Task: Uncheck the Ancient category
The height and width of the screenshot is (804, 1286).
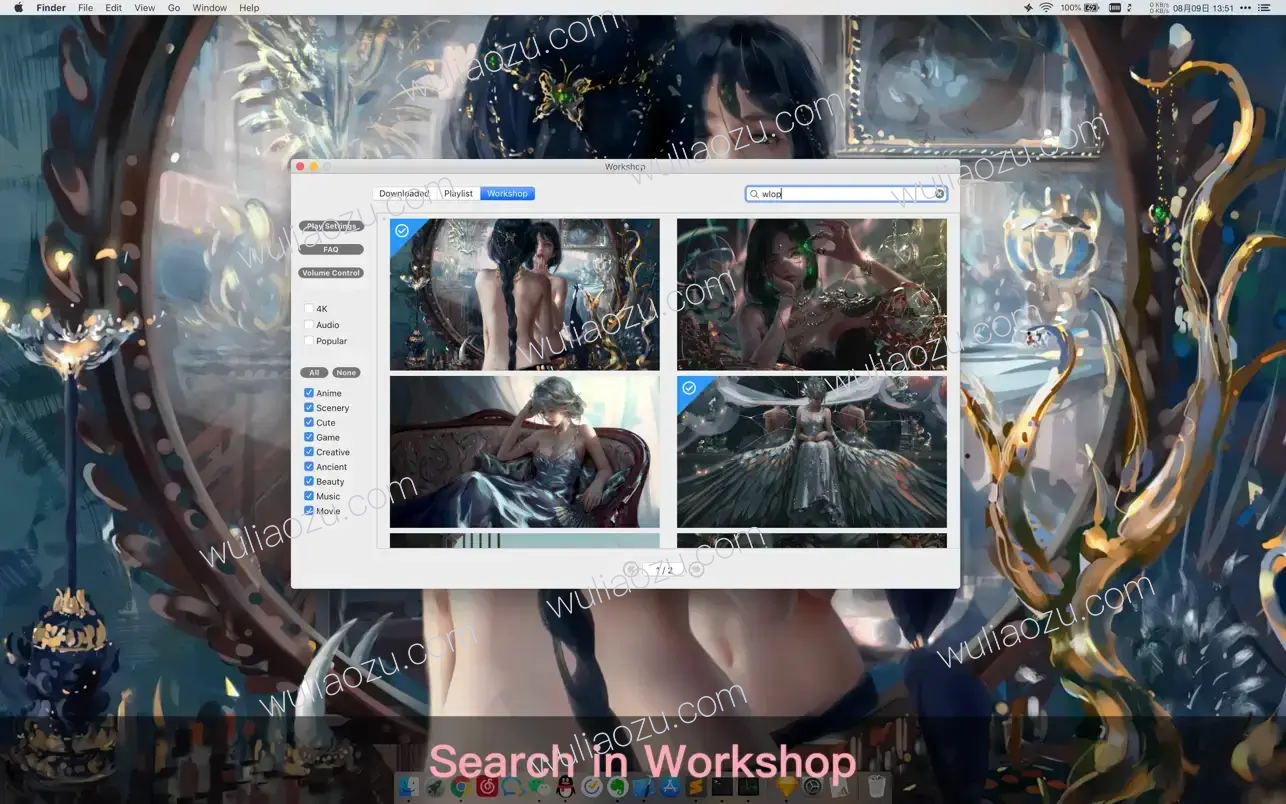Action: (x=309, y=466)
